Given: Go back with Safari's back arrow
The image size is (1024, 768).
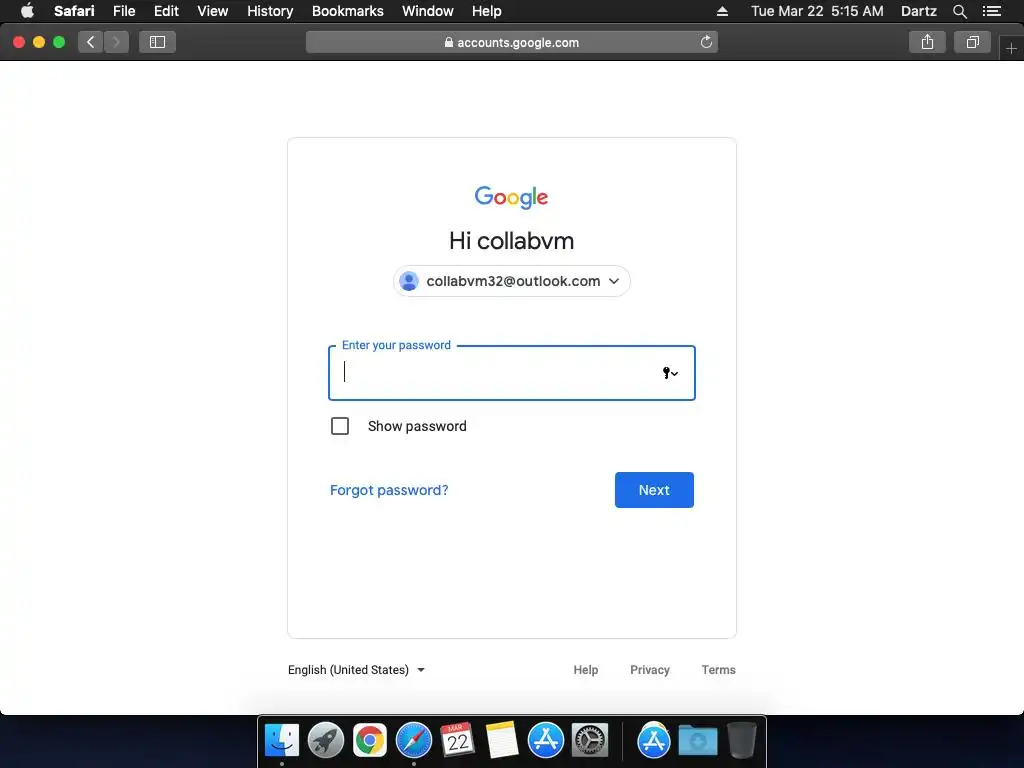Looking at the screenshot, I should [91, 42].
